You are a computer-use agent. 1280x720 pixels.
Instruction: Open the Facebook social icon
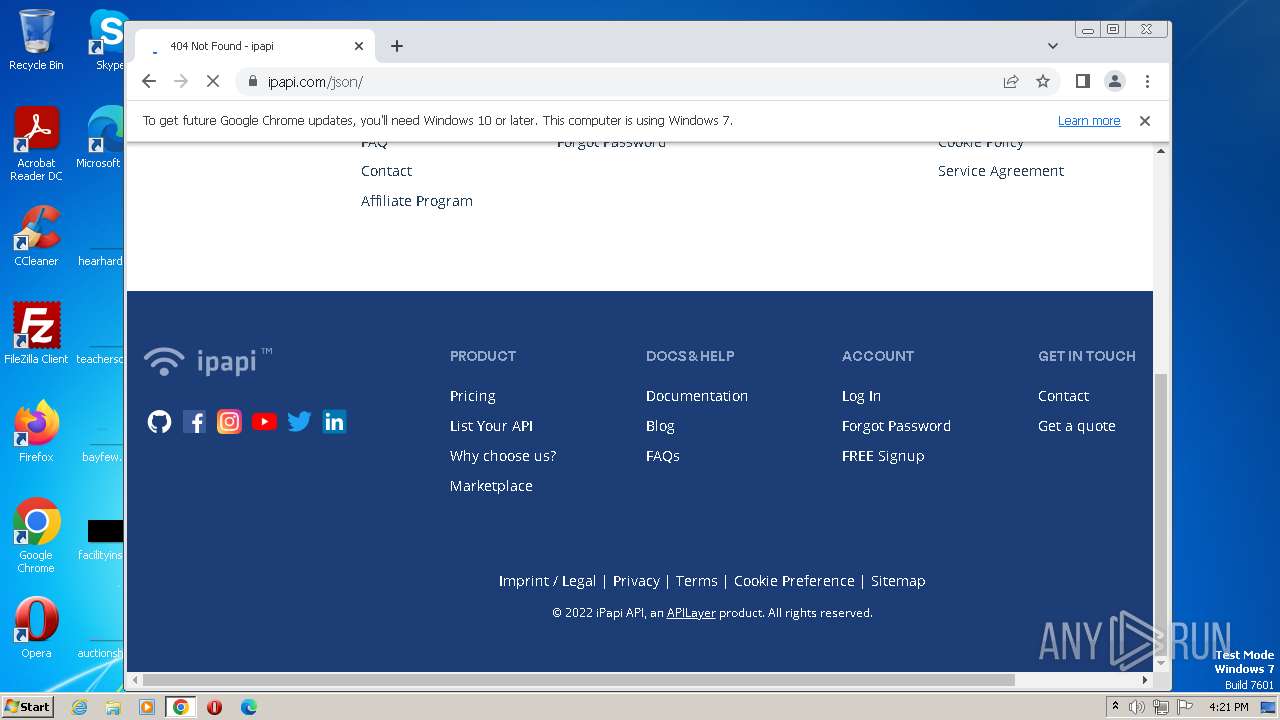click(x=195, y=422)
